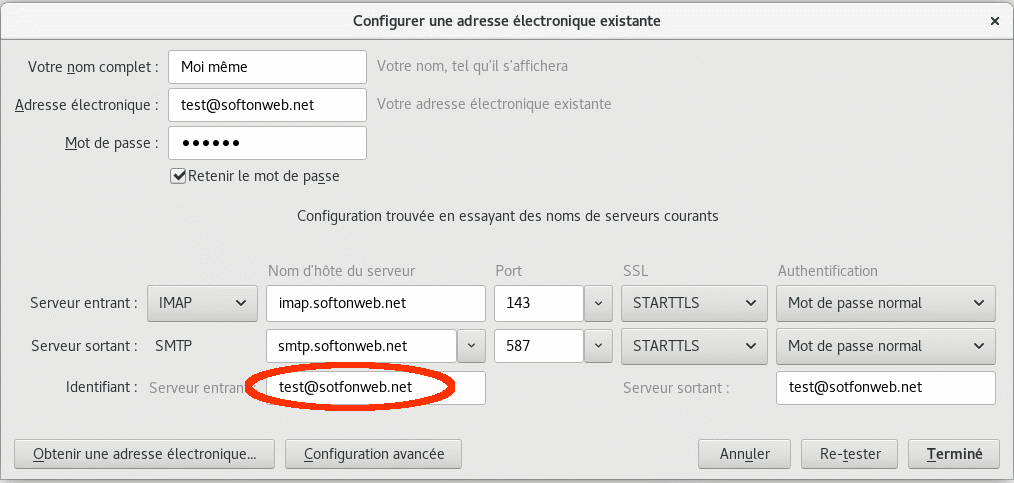Toggle the "Retenir le mot de passe" checkbox
The image size is (1014, 483).
pyautogui.click(x=179, y=176)
